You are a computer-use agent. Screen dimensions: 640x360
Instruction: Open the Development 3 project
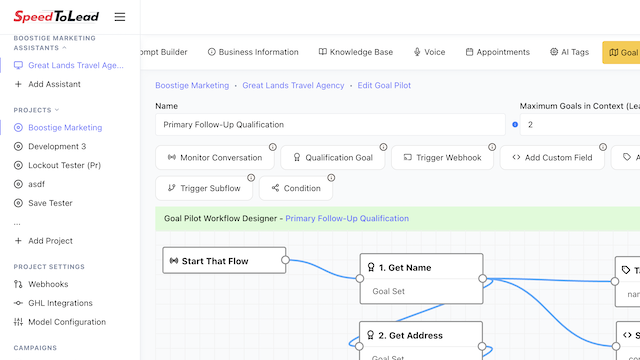pyautogui.click(x=50, y=146)
